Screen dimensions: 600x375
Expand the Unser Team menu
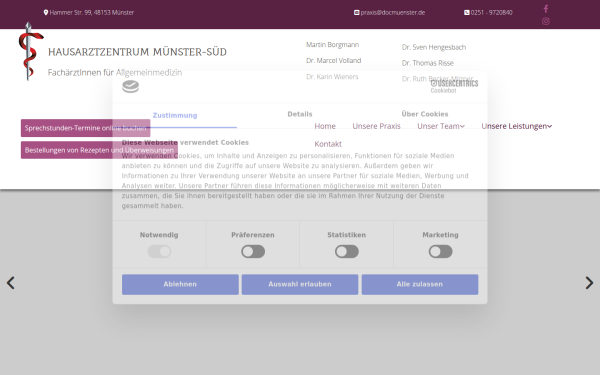coord(441,126)
